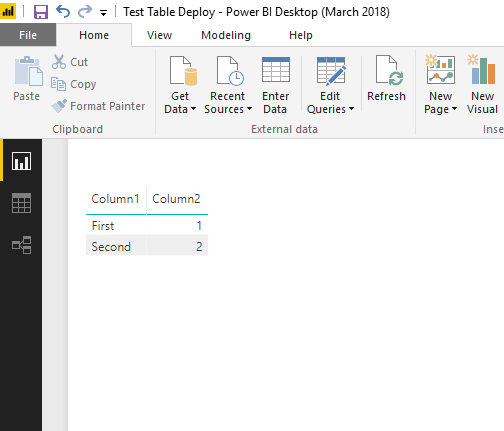Click the Power BI logo icon
This screenshot has height=431, width=504.
point(8,12)
